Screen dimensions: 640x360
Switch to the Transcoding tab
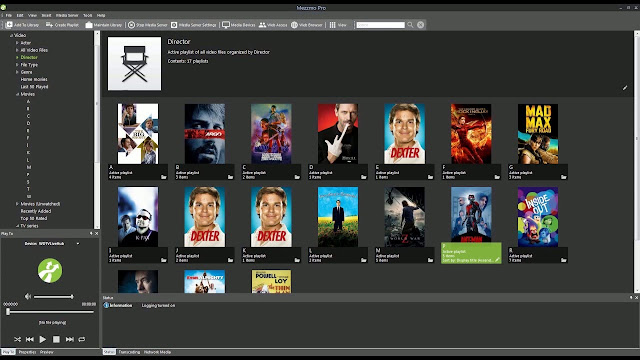click(129, 352)
